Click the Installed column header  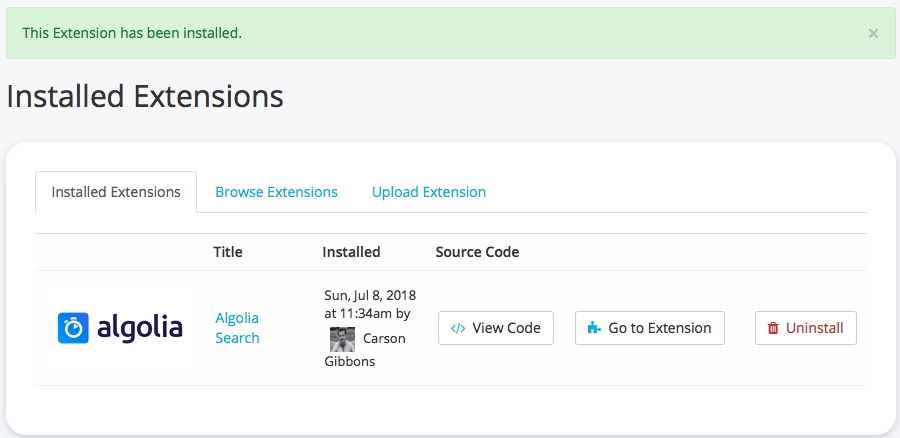point(351,252)
